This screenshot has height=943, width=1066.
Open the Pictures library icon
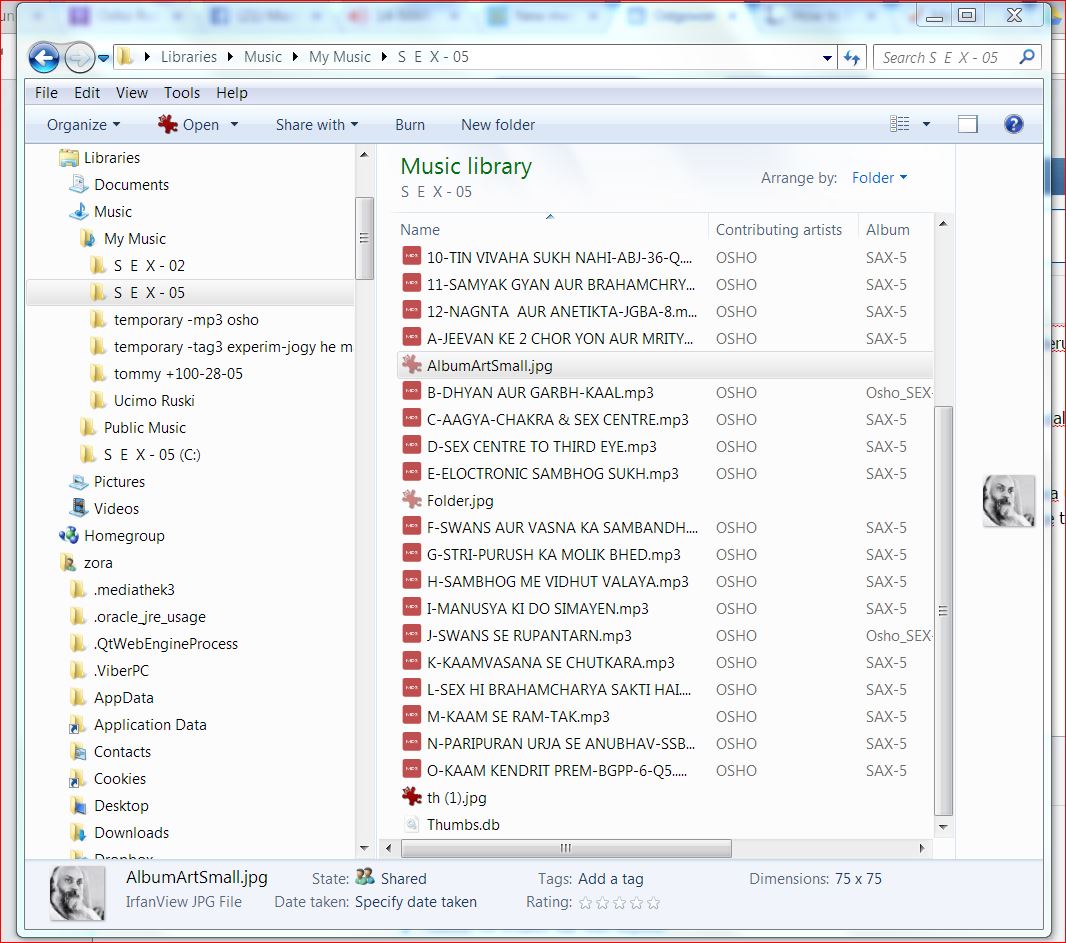(x=79, y=482)
